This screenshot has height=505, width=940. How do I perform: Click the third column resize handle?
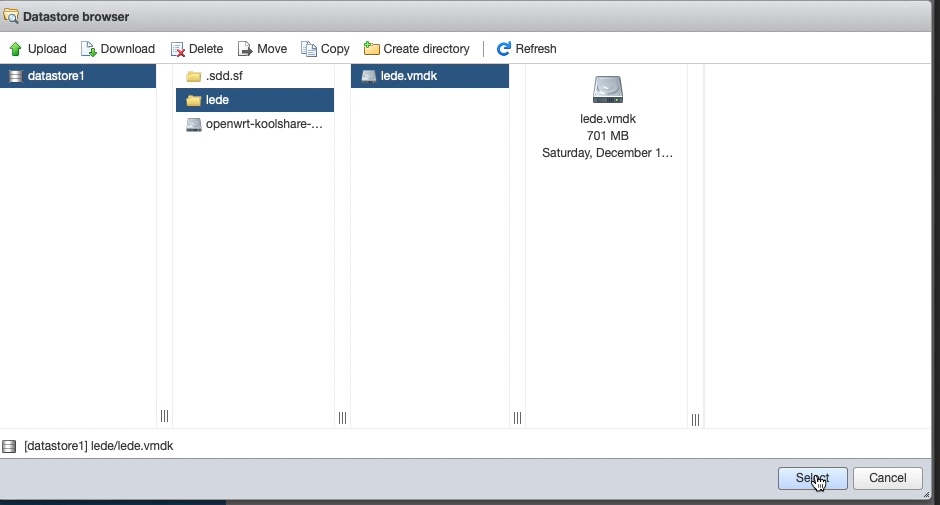517,418
